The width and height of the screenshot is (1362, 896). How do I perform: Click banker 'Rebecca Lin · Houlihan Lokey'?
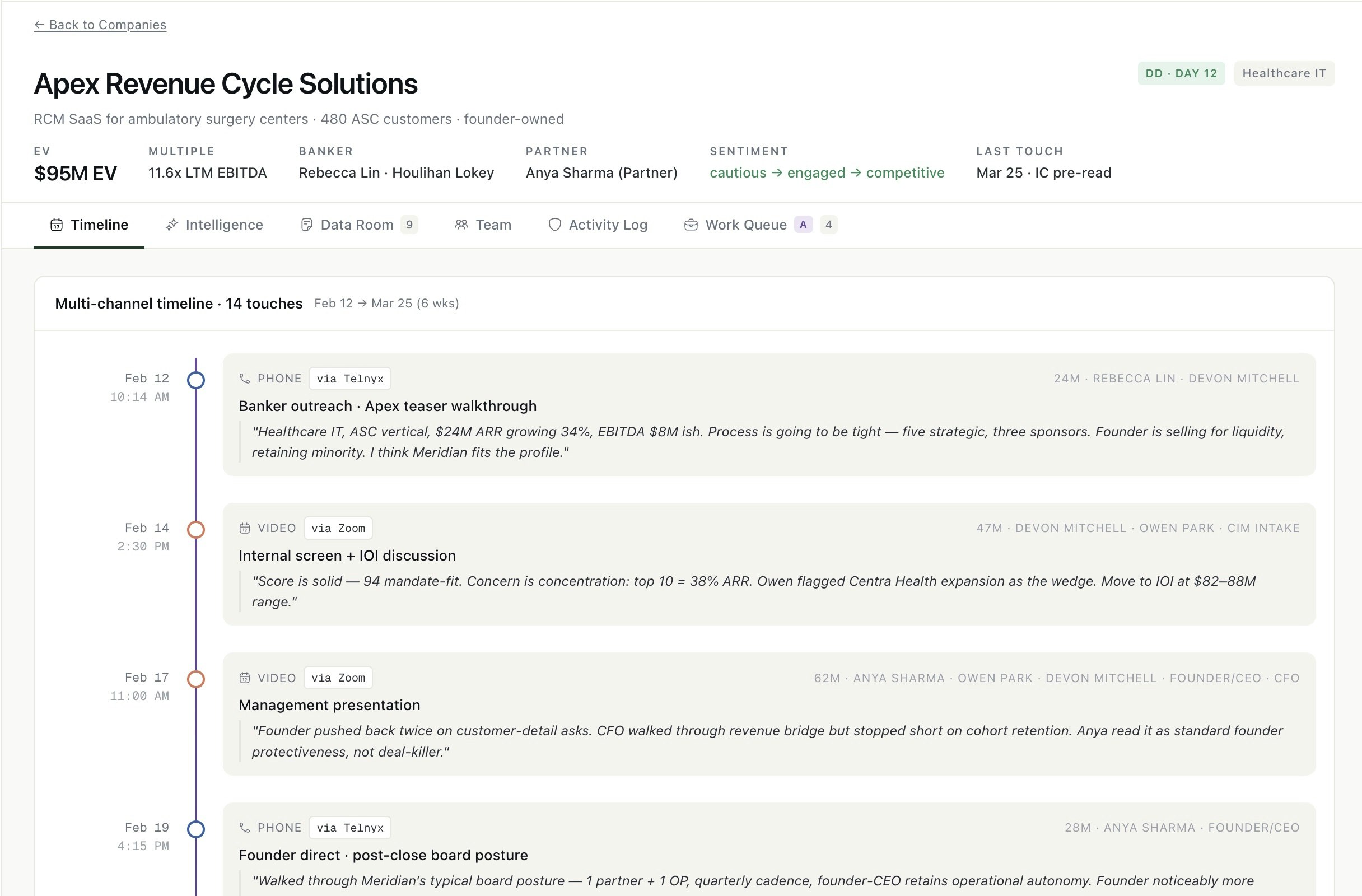pyautogui.click(x=397, y=173)
